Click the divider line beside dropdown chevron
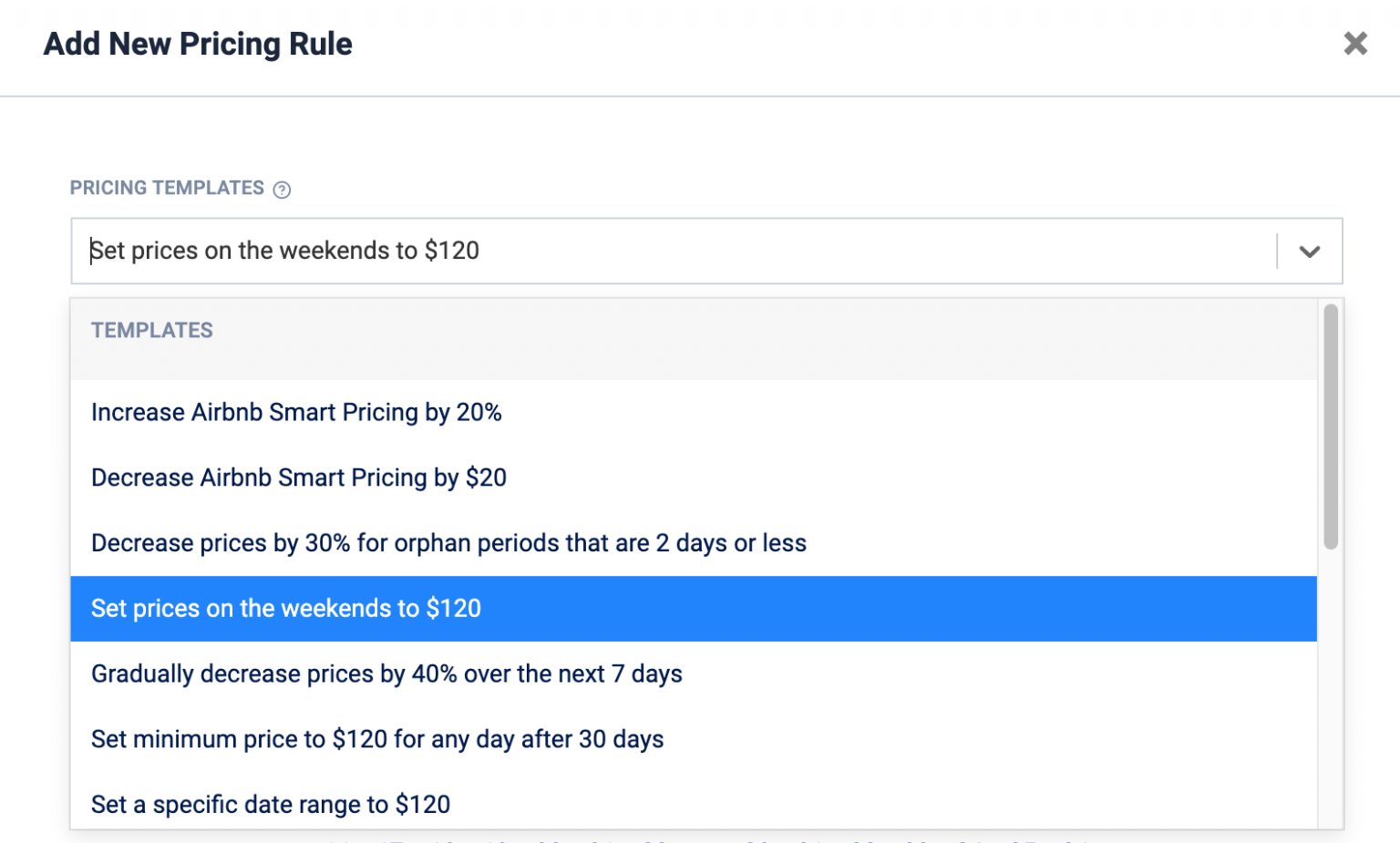Viewport: 1400px width, 843px height. [x=1277, y=252]
